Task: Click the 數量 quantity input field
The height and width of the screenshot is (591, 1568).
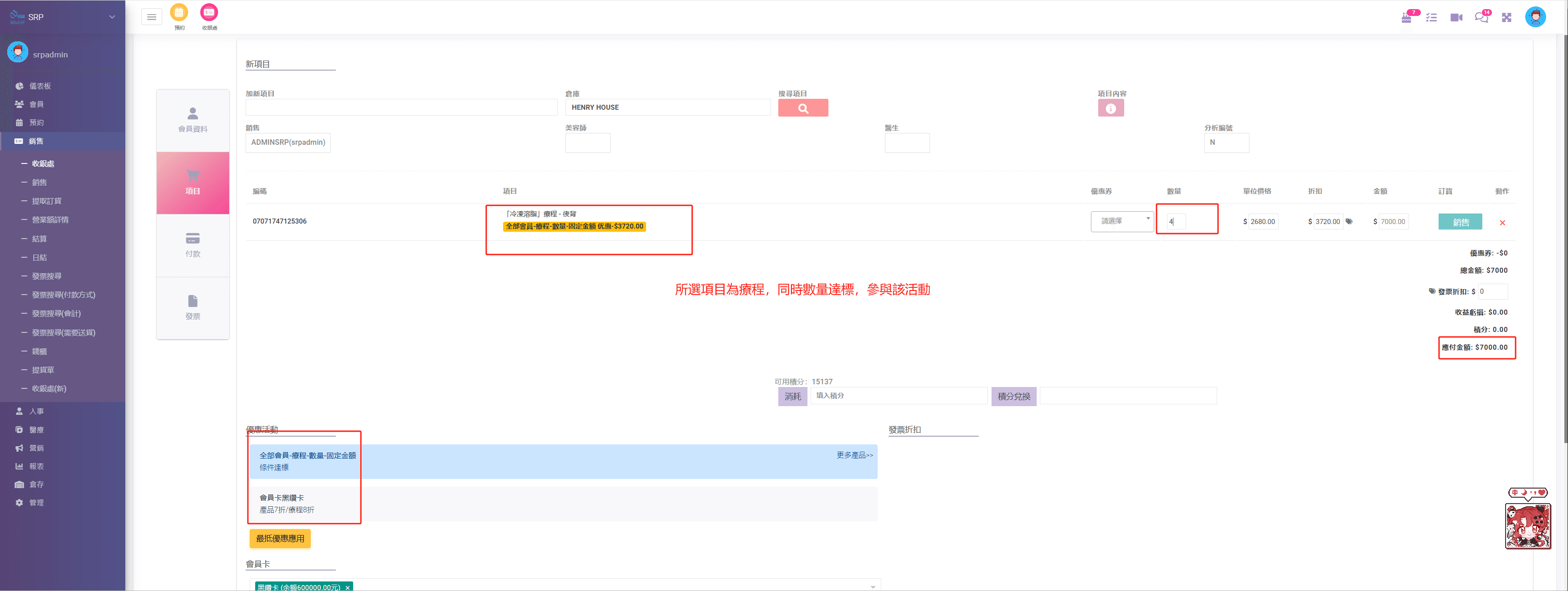Action: pos(1176,222)
